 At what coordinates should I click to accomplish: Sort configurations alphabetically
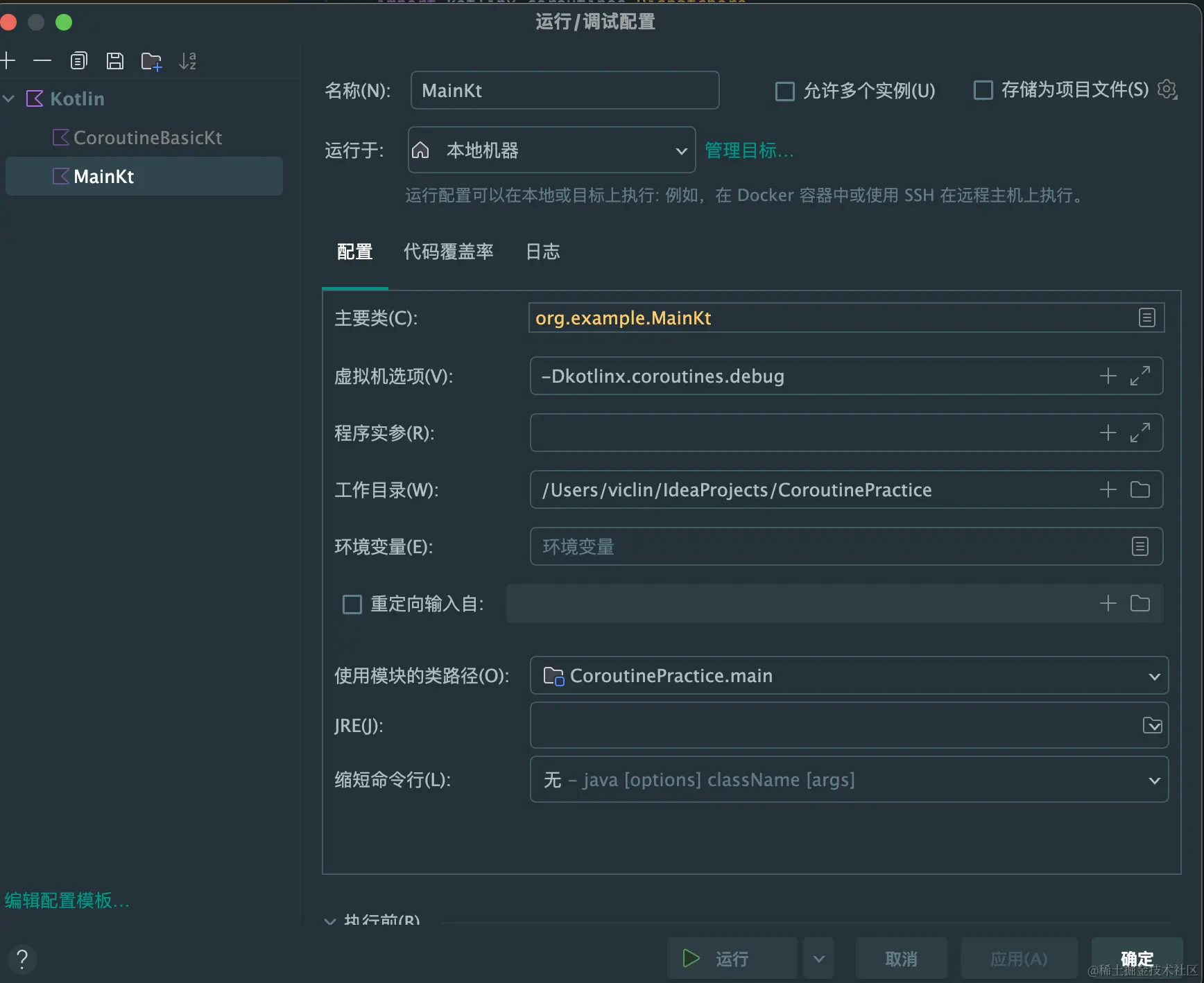[x=187, y=61]
